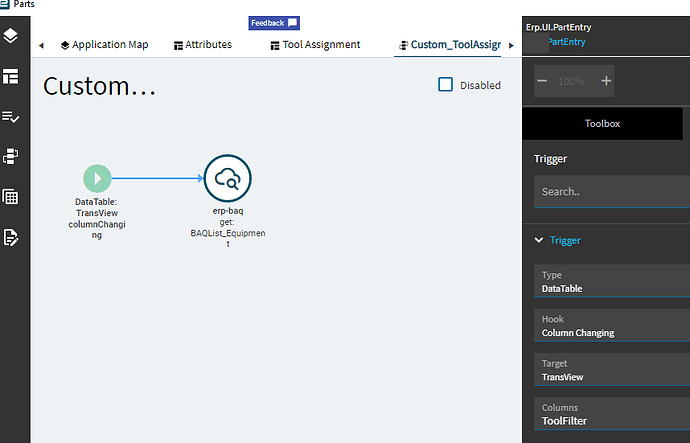Click the PartEntry link
This screenshot has width=690, height=443.
(x=566, y=42)
